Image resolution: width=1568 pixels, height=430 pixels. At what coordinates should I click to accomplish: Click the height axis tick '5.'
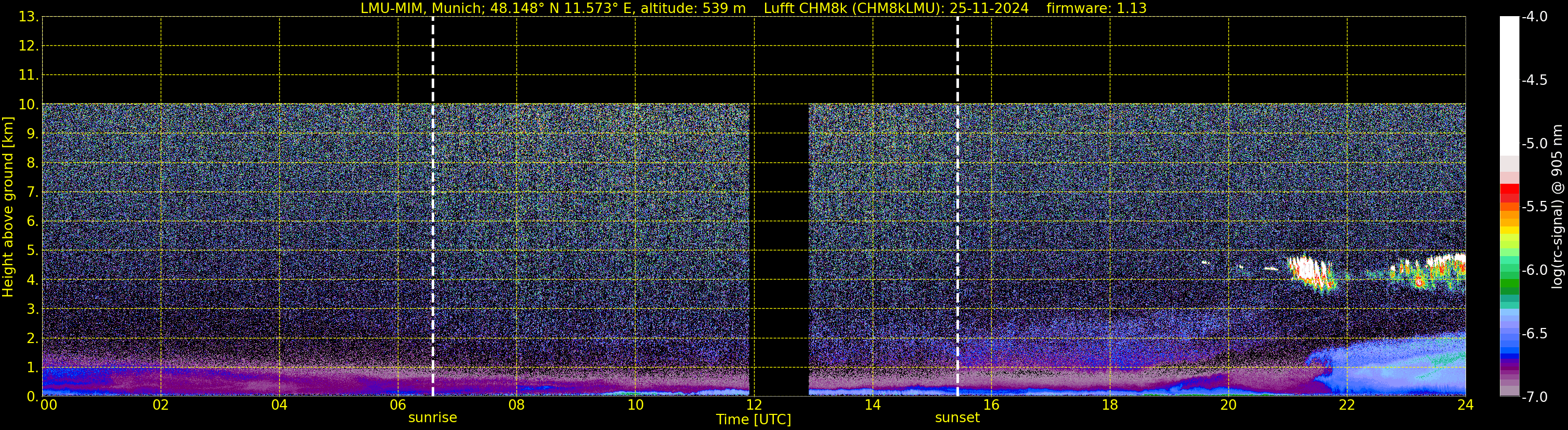[32, 251]
